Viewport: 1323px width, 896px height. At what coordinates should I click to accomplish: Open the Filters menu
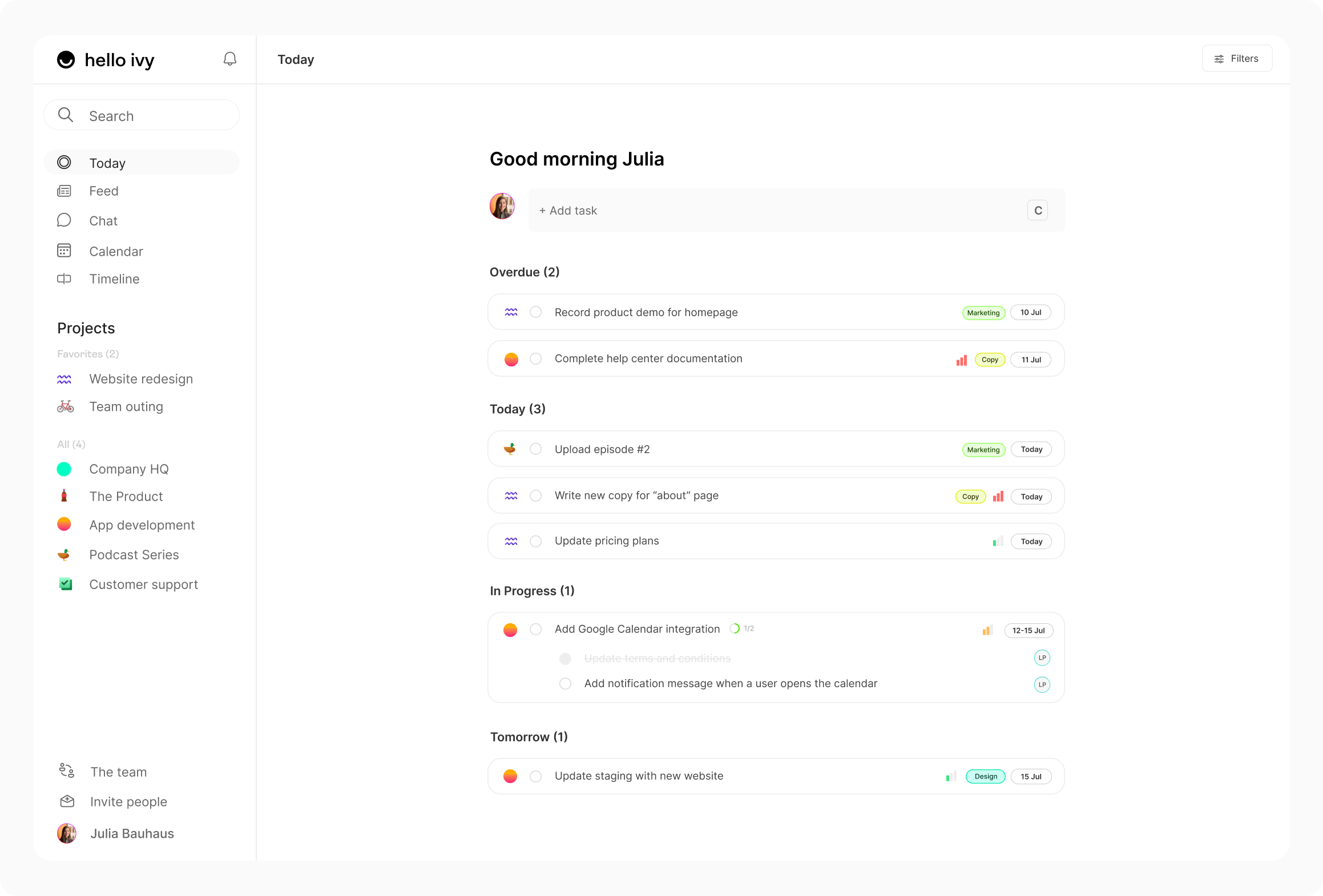[1236, 59]
